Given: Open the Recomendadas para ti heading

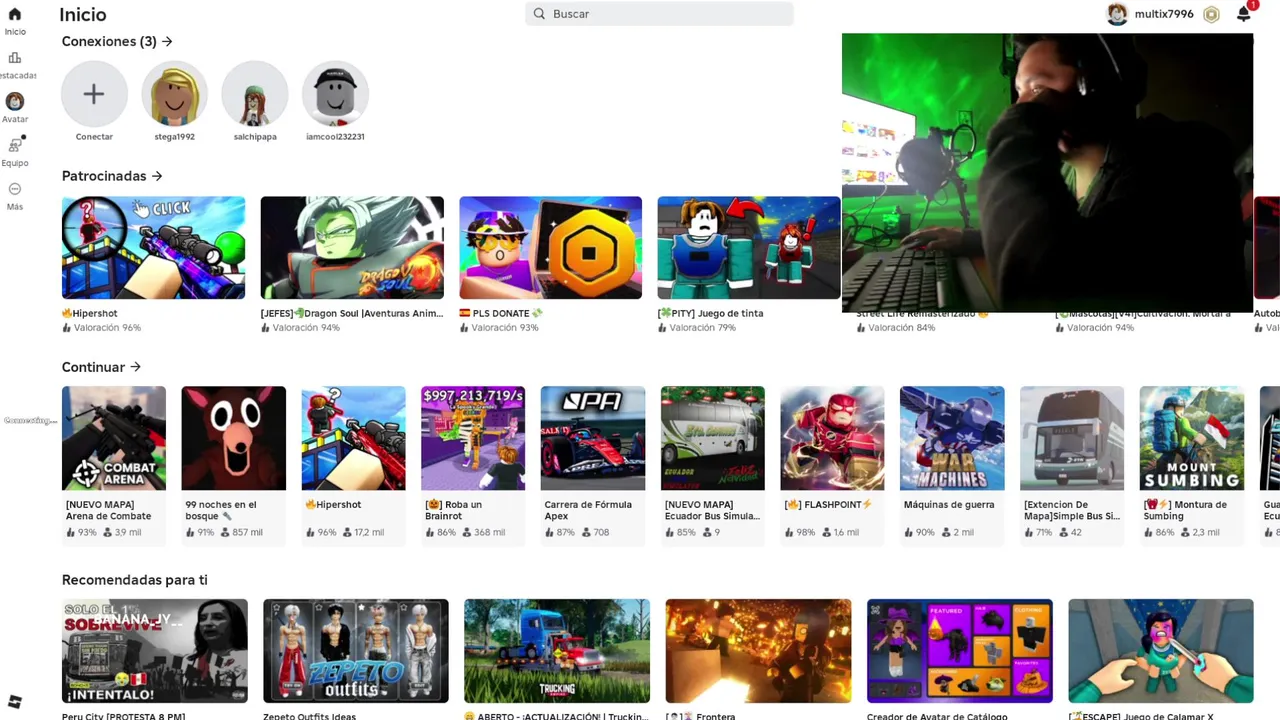Looking at the screenshot, I should tap(135, 580).
